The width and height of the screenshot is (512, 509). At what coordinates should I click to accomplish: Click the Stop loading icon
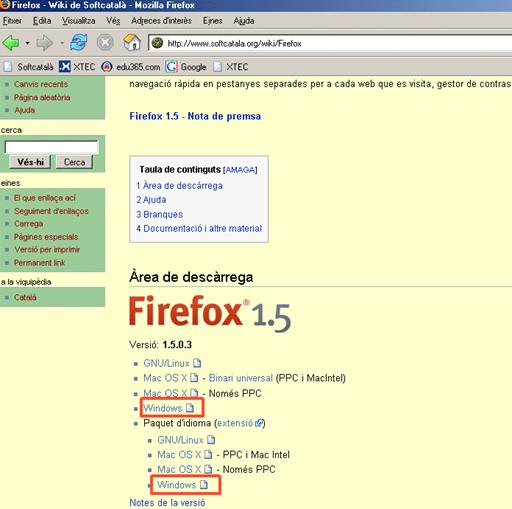tap(105, 43)
